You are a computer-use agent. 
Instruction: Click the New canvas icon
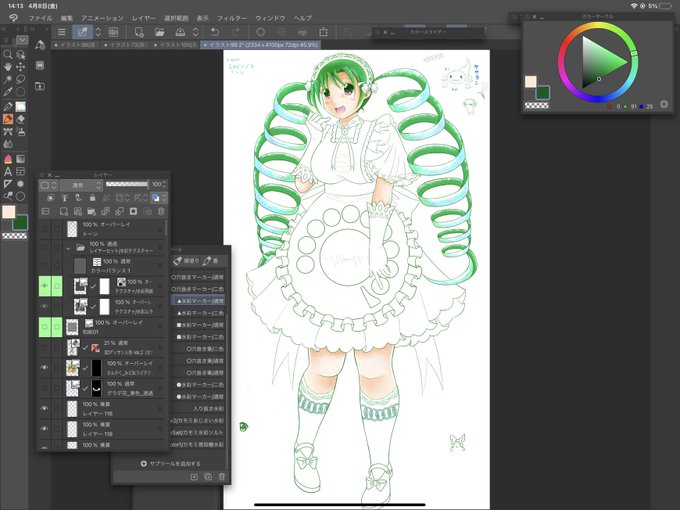pyautogui.click(x=139, y=32)
